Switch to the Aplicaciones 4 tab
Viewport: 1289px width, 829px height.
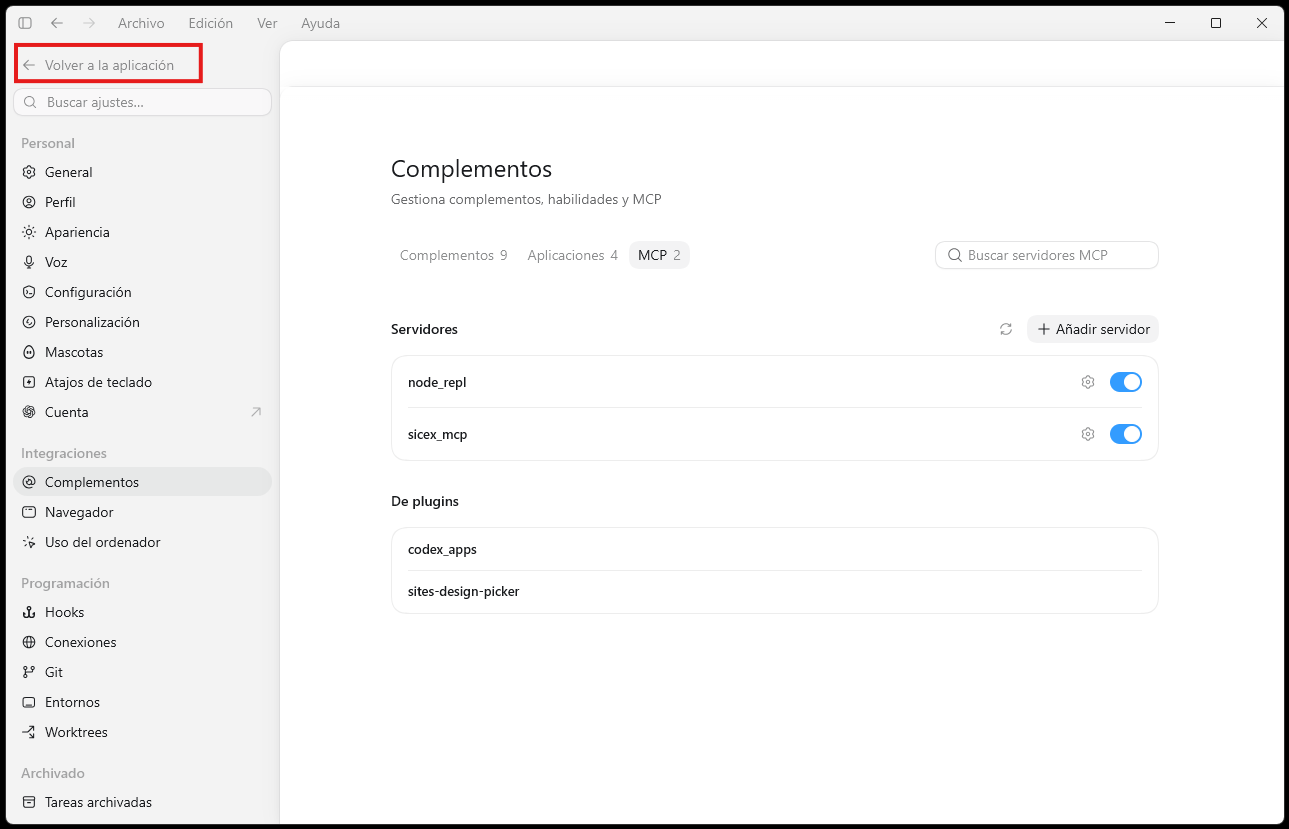[572, 255]
